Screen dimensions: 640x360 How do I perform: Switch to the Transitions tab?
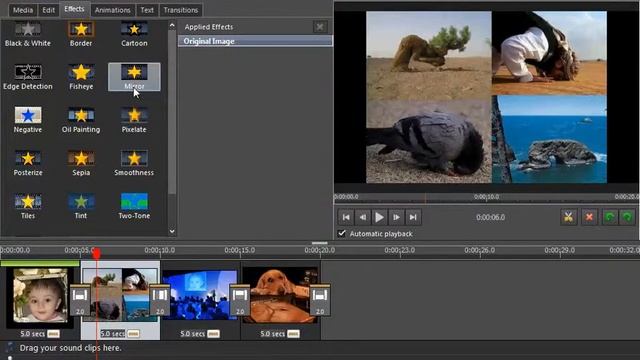(x=181, y=10)
